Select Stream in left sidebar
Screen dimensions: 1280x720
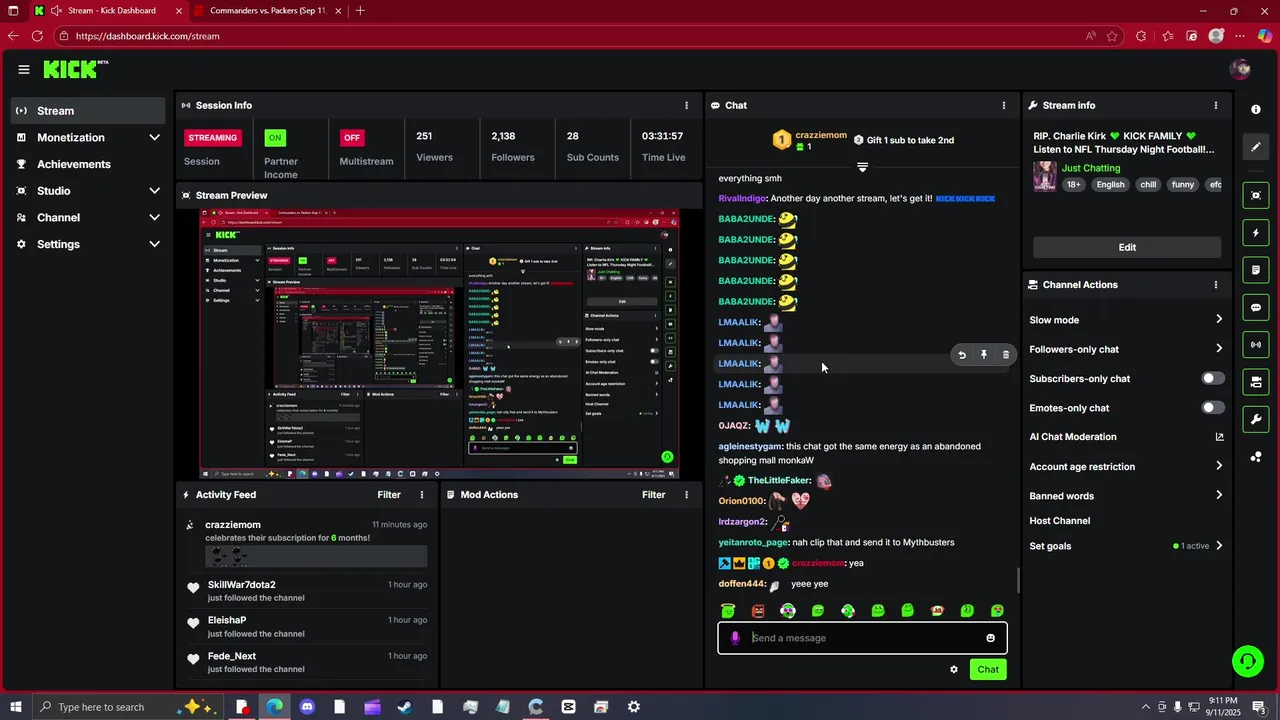tap(89, 111)
